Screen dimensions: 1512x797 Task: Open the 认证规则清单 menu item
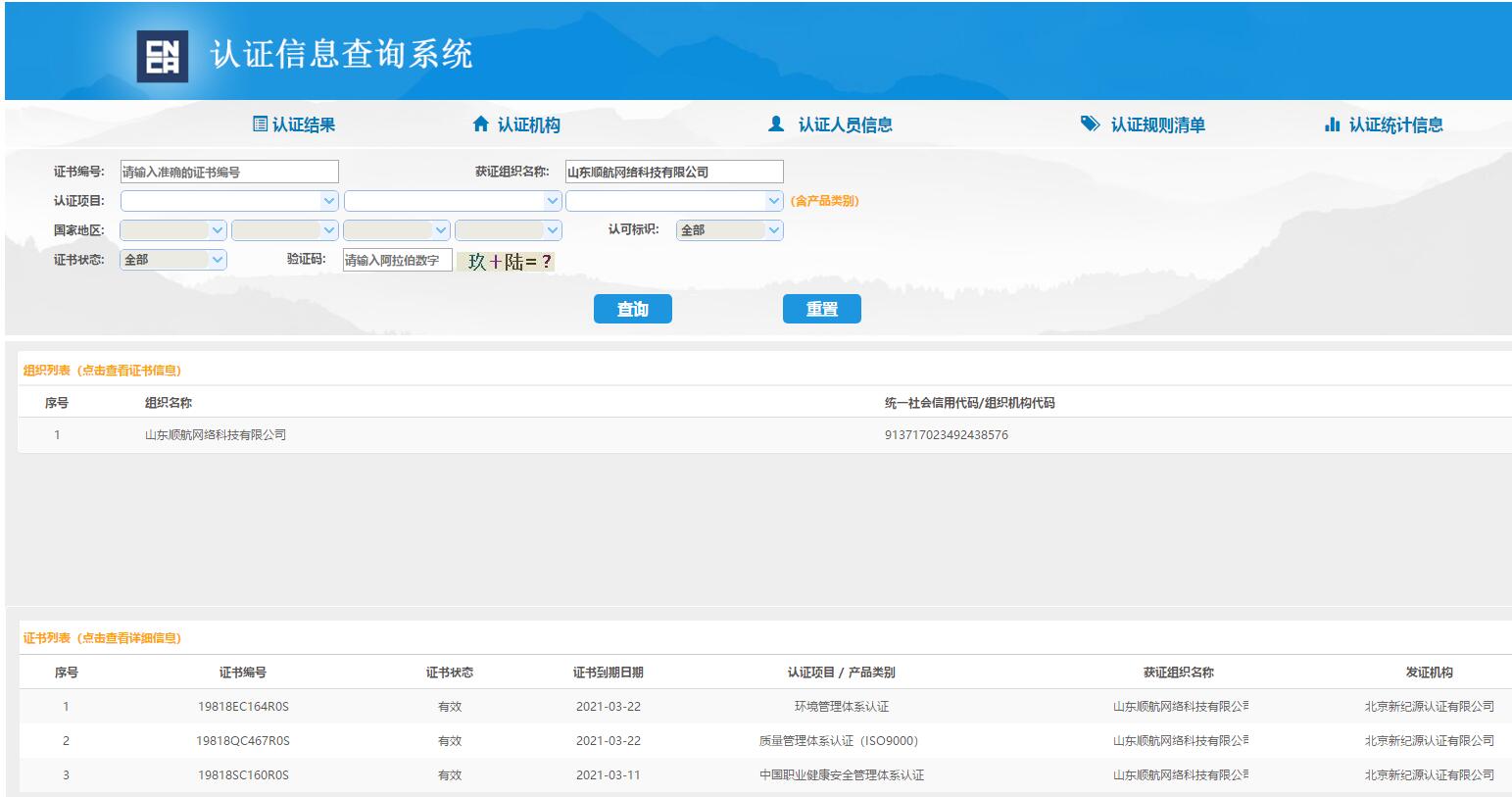(1157, 125)
